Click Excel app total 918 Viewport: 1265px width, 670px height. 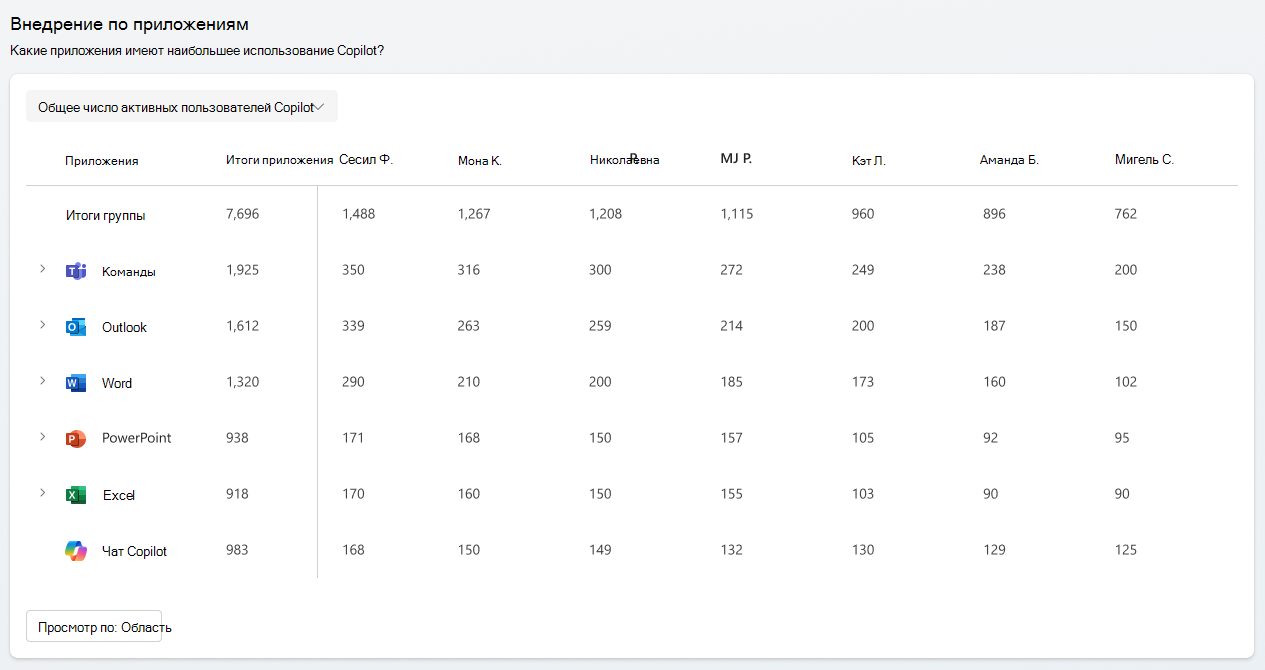tap(237, 494)
